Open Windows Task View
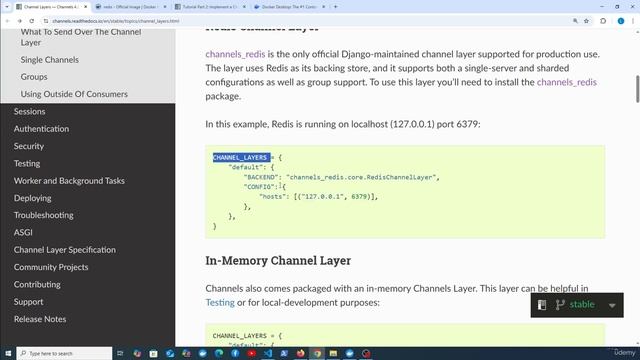 120,353
